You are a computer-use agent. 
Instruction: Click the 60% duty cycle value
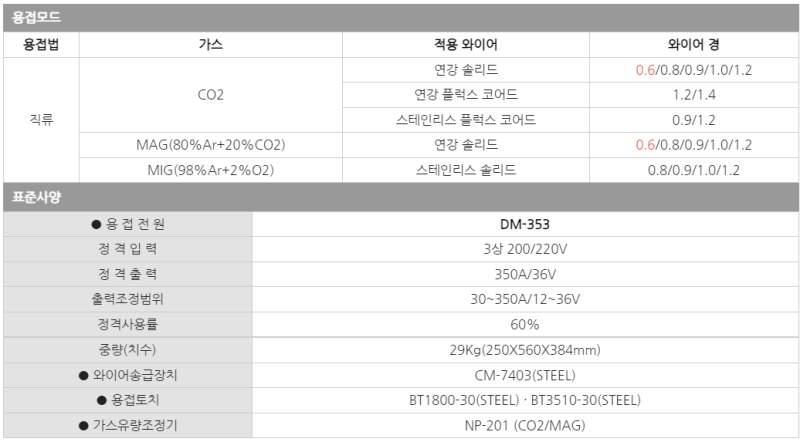(x=525, y=324)
